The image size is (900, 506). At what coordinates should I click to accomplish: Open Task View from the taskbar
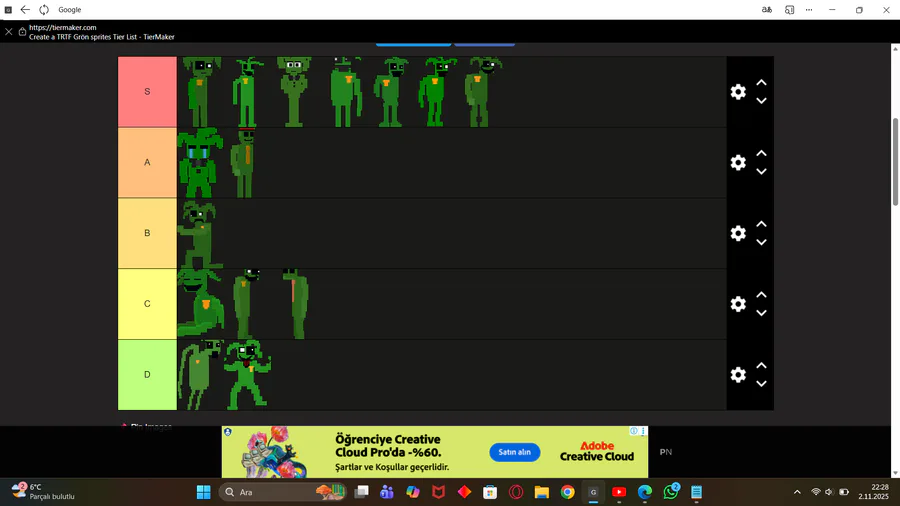point(361,492)
